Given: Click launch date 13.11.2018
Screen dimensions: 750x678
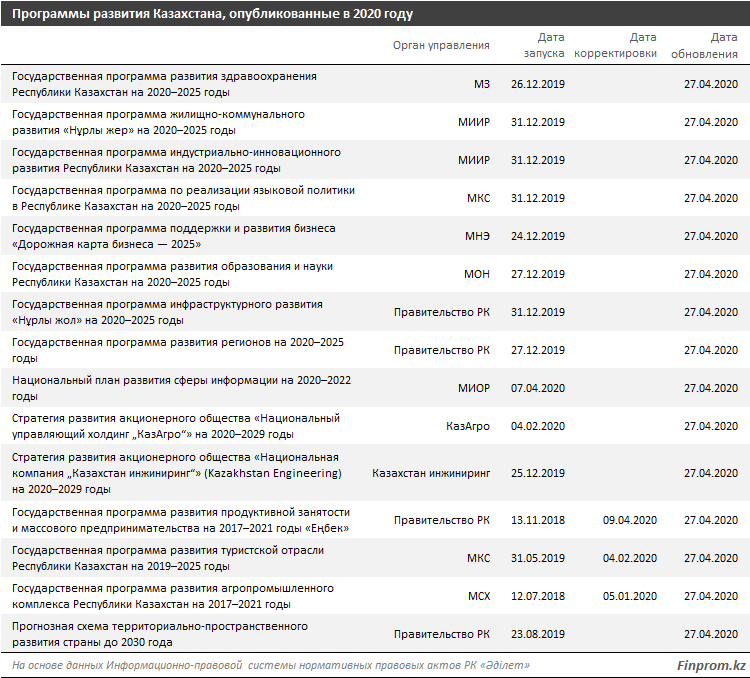Looking at the screenshot, I should (x=538, y=520).
